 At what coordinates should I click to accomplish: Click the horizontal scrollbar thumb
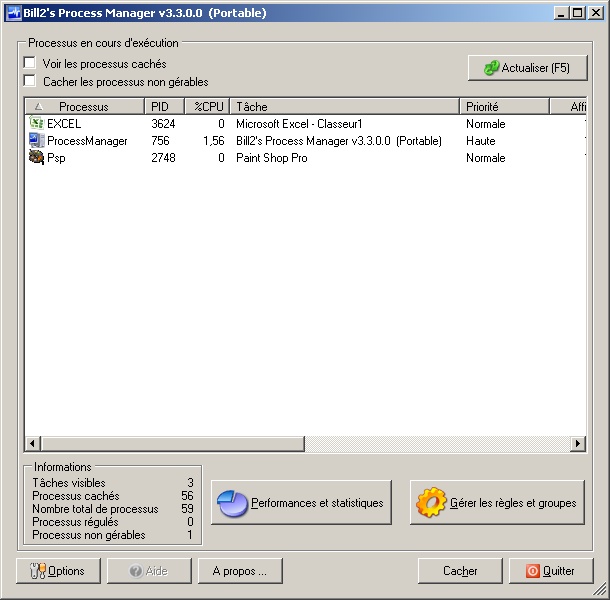[172, 444]
